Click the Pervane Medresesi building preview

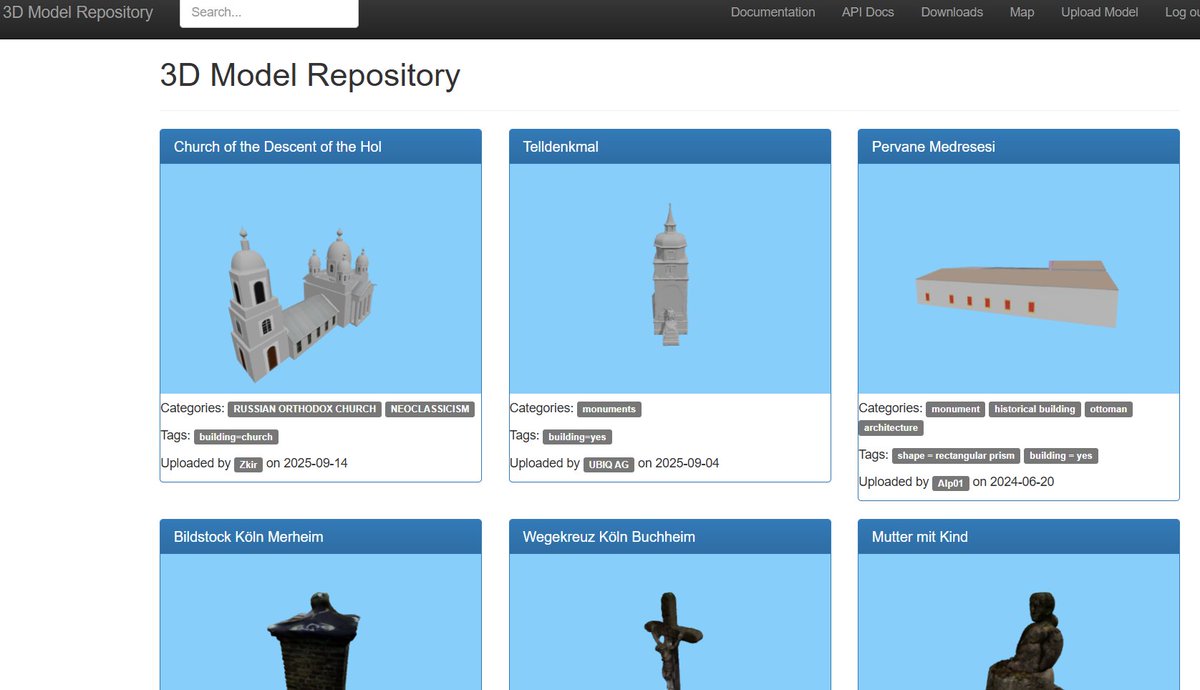click(1019, 279)
